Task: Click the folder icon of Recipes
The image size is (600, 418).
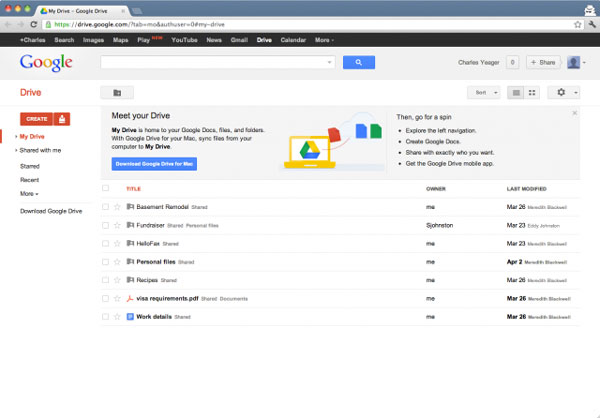Action: click(130, 280)
